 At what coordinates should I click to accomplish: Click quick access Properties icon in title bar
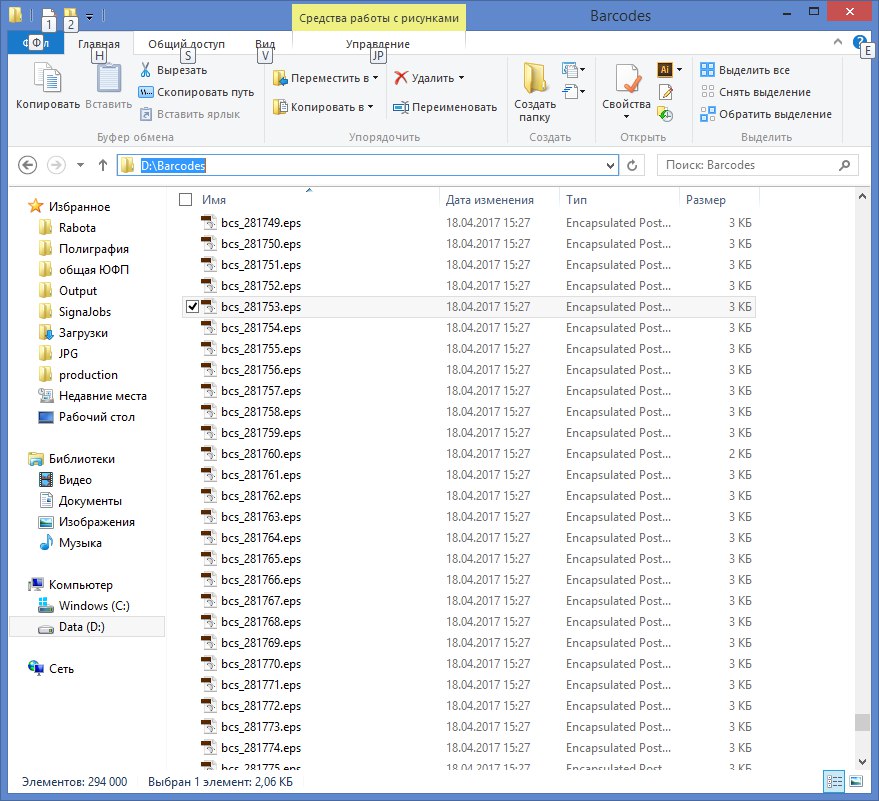coord(49,16)
